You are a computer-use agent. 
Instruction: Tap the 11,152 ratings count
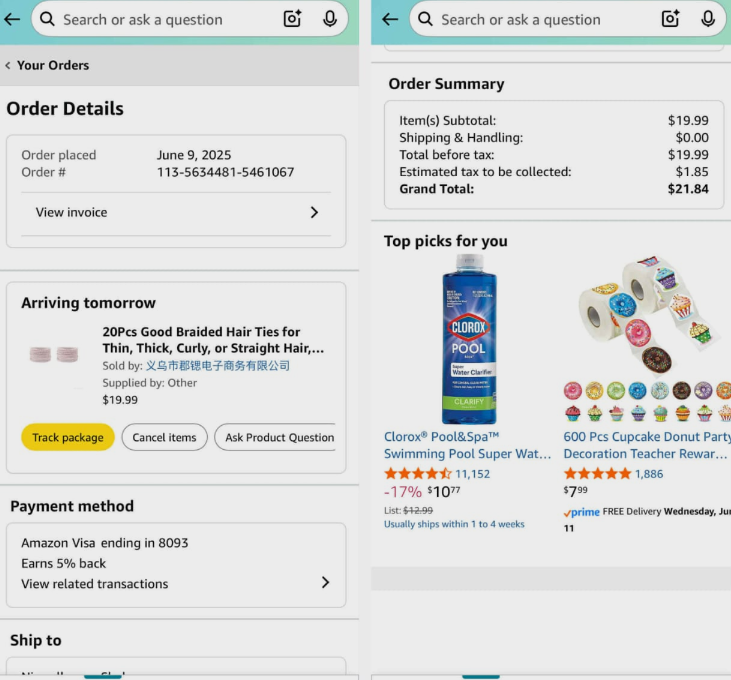coord(472,474)
